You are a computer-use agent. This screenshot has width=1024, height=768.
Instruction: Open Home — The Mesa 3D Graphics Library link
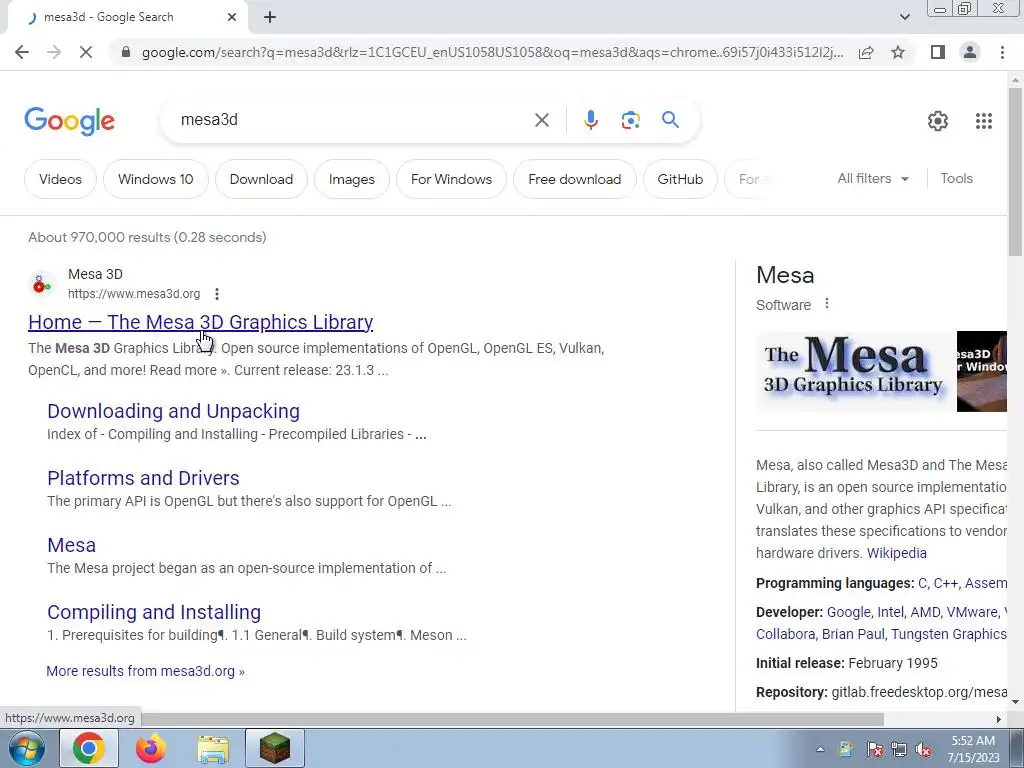click(x=200, y=322)
